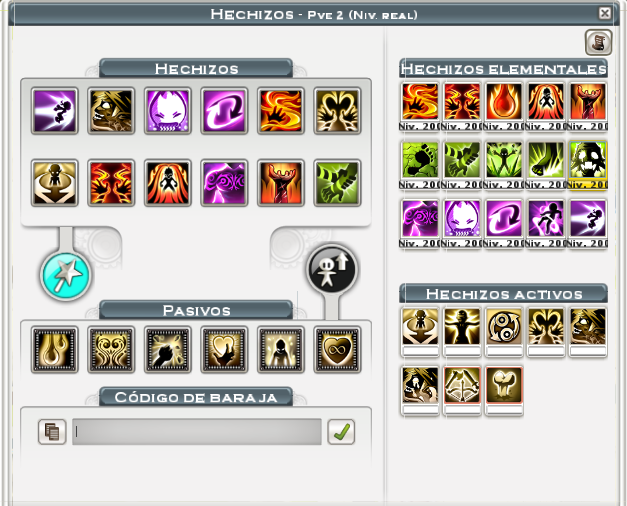Select the red fire droplet elemental spell
The height and width of the screenshot is (506, 627).
(x=504, y=102)
